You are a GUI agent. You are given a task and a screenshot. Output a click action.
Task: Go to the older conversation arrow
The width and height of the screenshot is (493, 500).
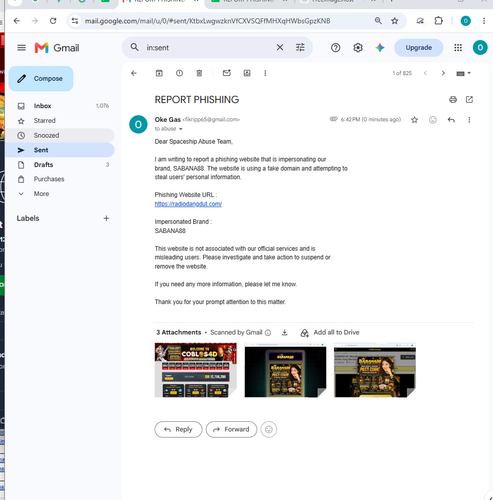point(443,73)
